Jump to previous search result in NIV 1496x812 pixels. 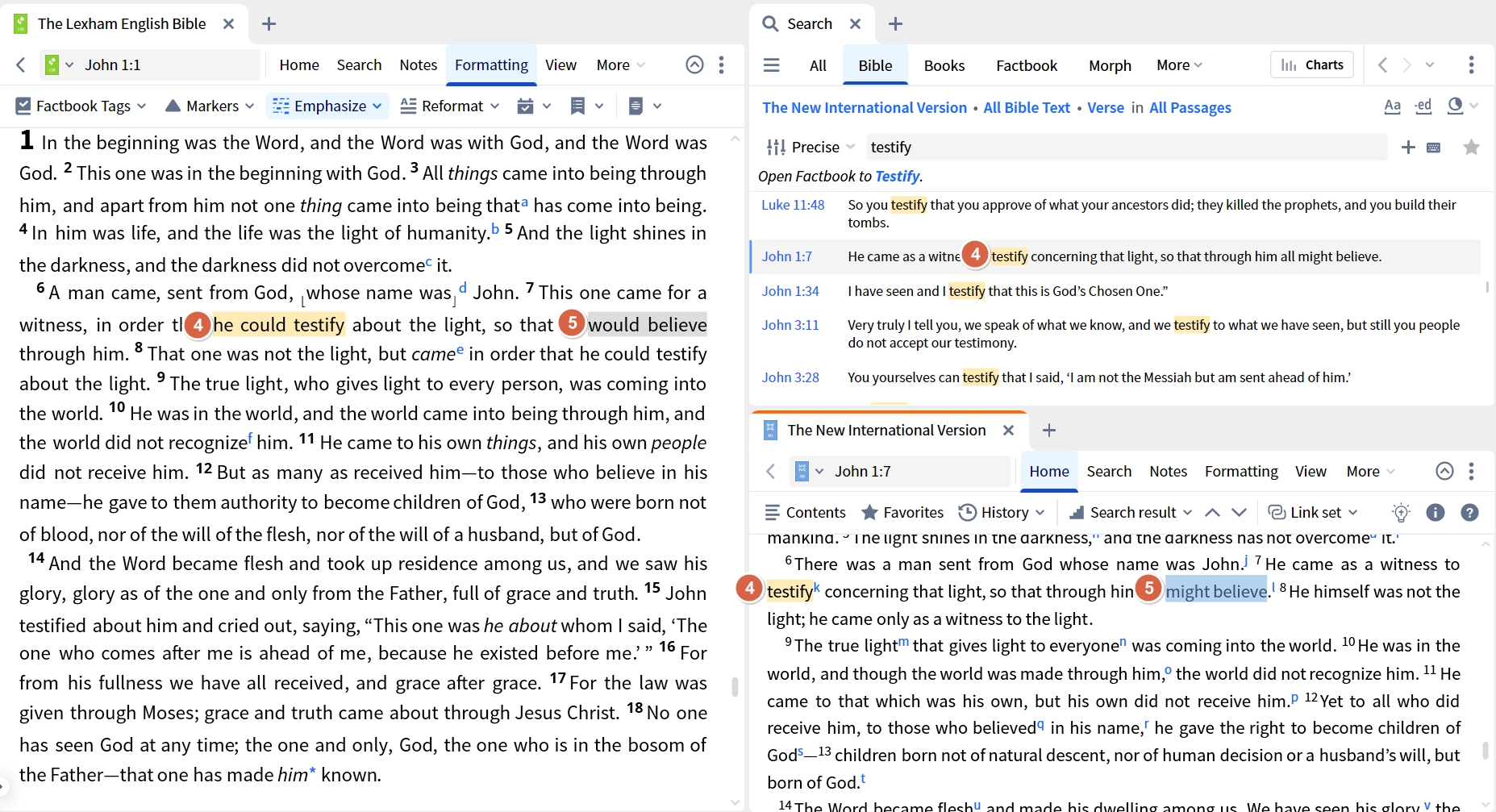pos(1212,512)
